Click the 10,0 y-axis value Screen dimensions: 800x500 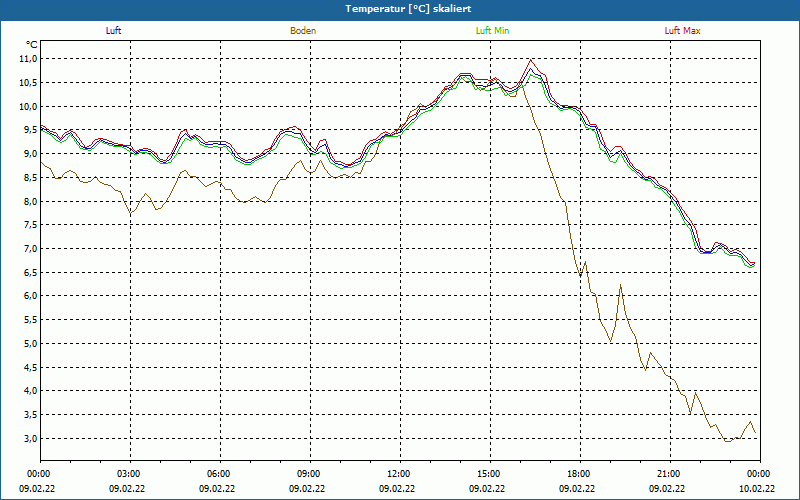pyautogui.click(x=29, y=107)
